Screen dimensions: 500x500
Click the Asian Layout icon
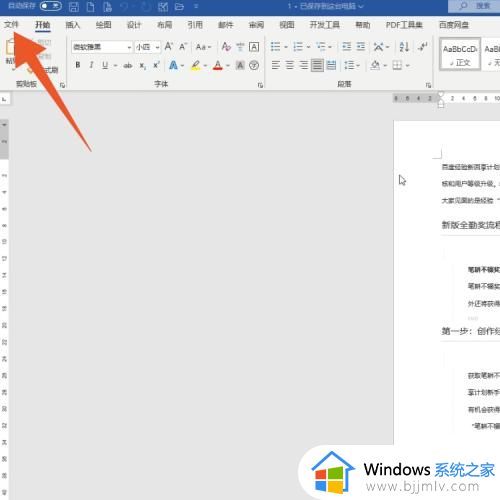pos(378,47)
